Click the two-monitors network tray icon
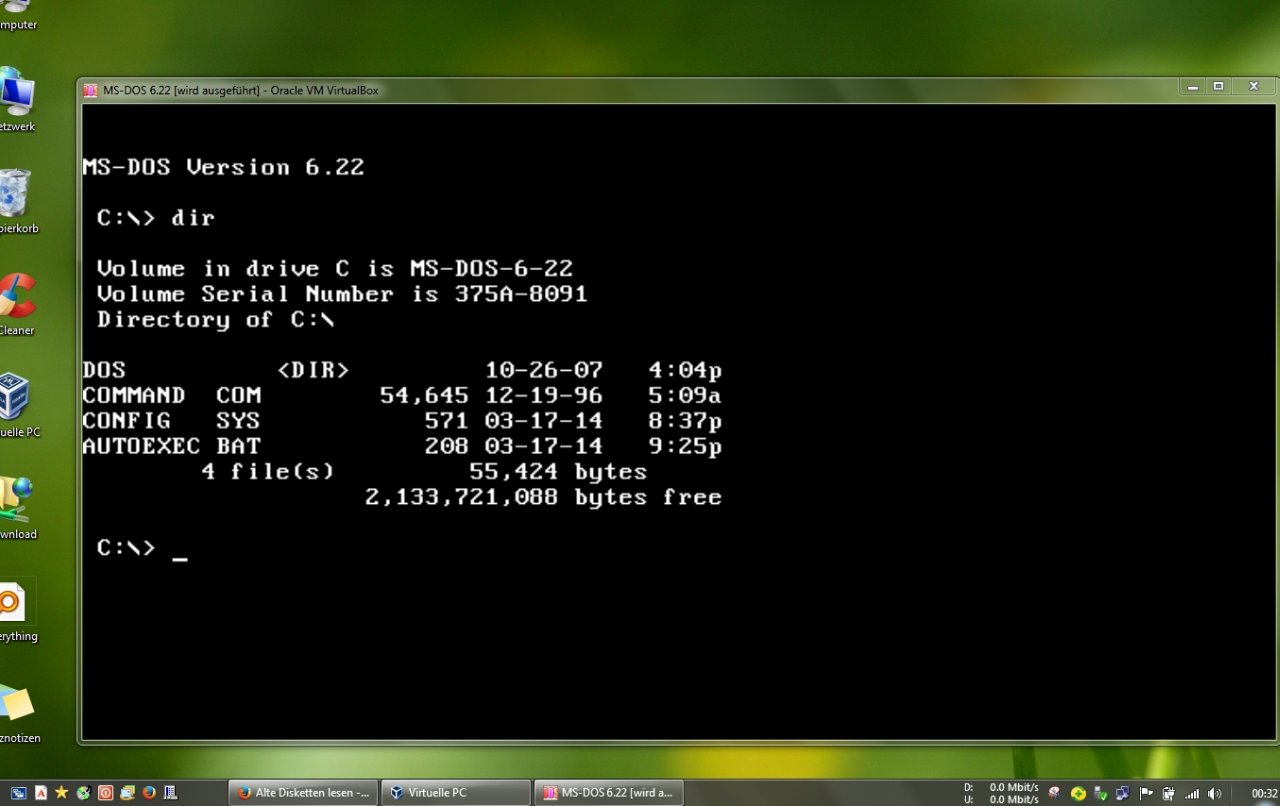This screenshot has width=1280, height=806. [1122, 794]
